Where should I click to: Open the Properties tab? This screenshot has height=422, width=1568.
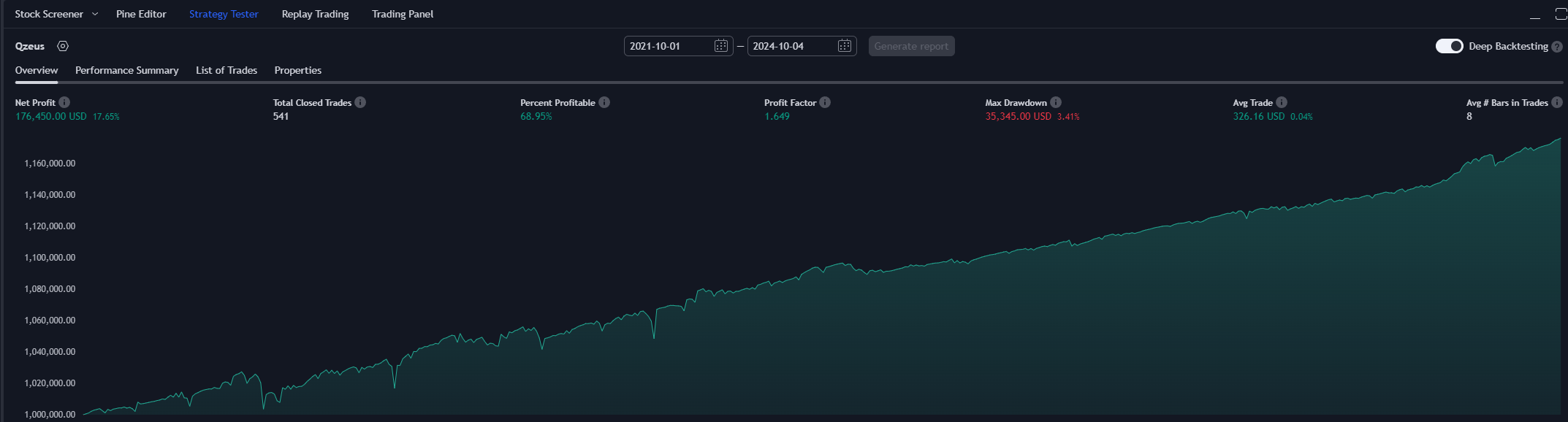point(298,70)
